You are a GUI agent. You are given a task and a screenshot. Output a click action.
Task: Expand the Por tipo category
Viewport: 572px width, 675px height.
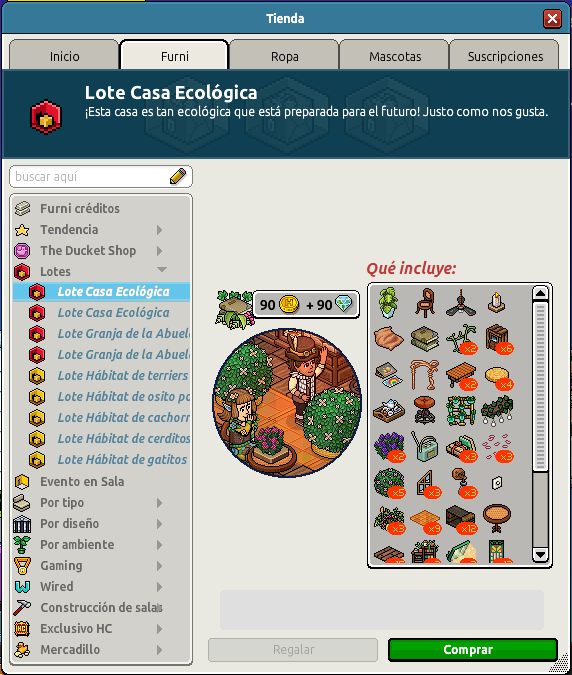click(x=160, y=503)
